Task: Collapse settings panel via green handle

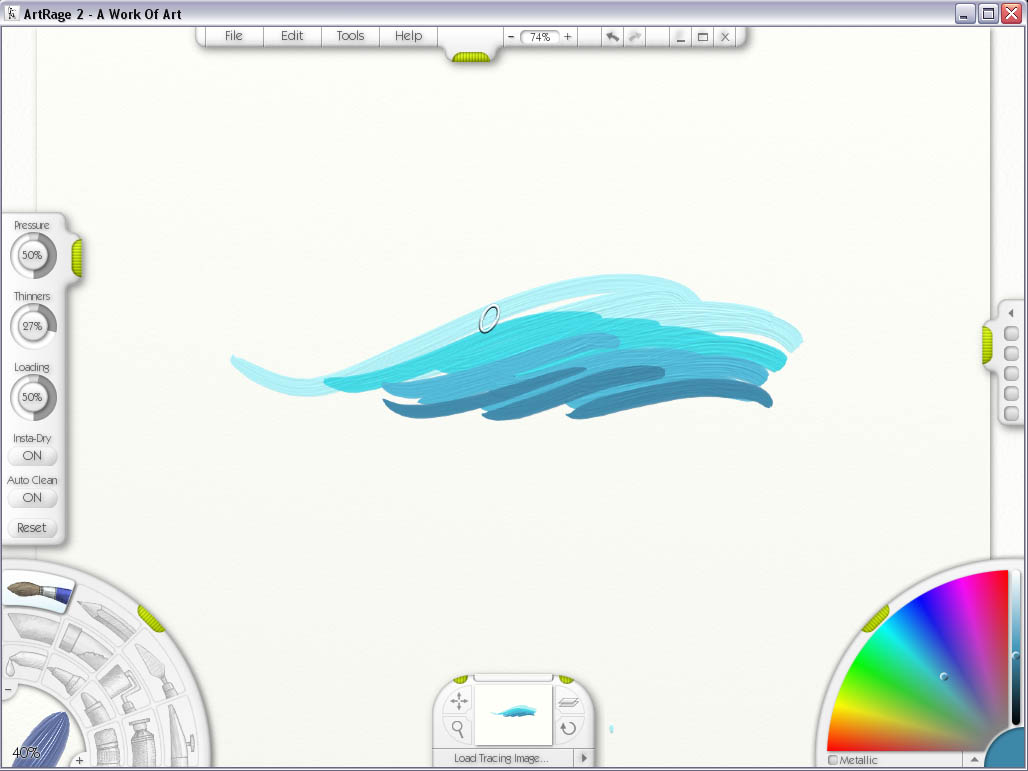Action: pyautogui.click(x=77, y=258)
